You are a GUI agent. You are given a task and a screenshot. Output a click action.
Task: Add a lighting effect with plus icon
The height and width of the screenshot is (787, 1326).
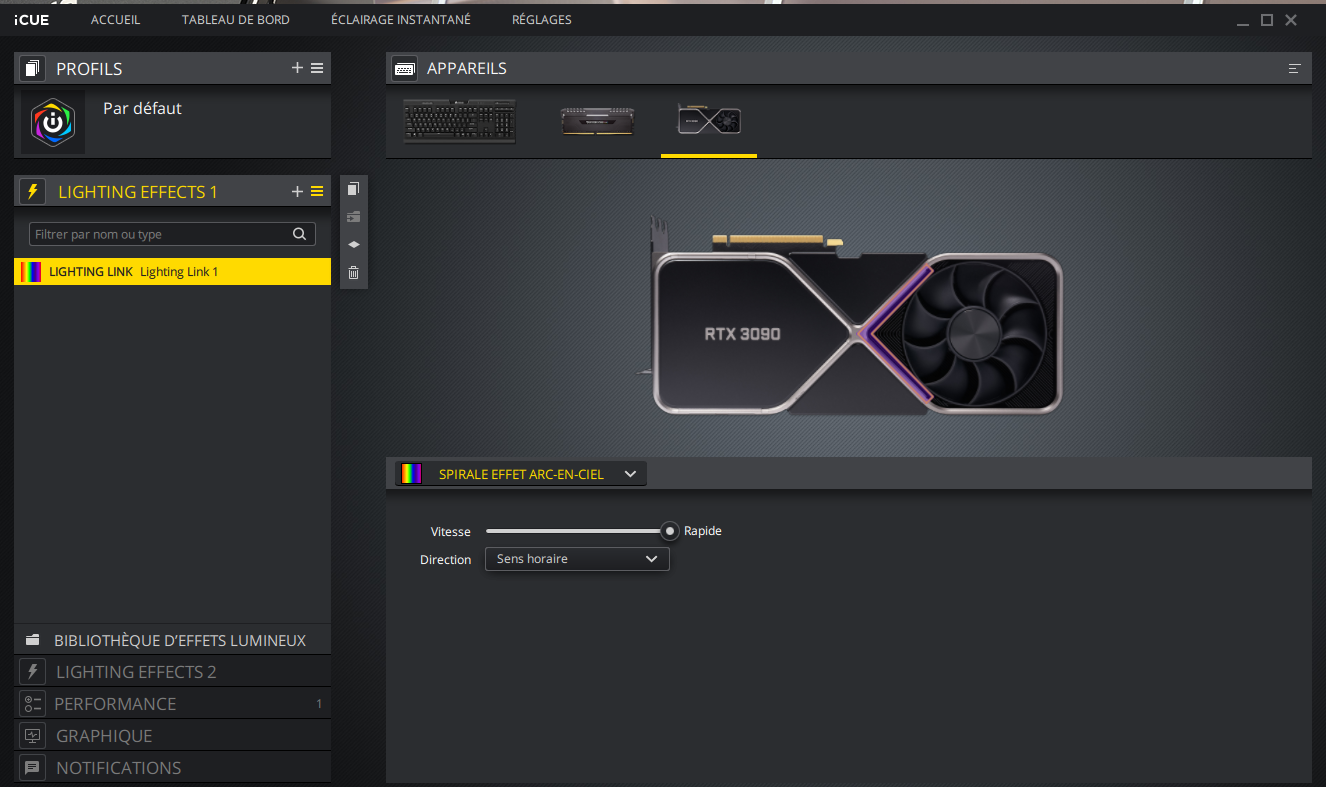point(297,191)
